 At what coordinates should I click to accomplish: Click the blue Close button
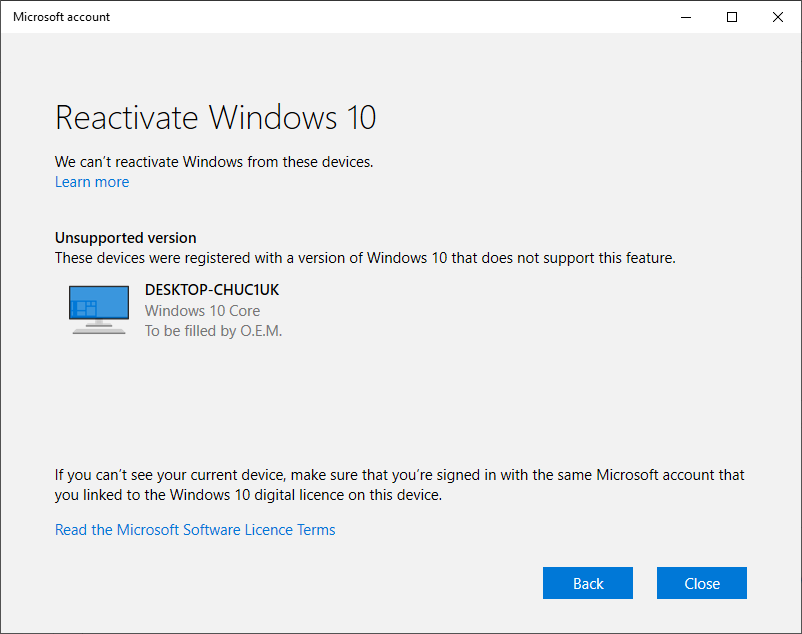701,584
